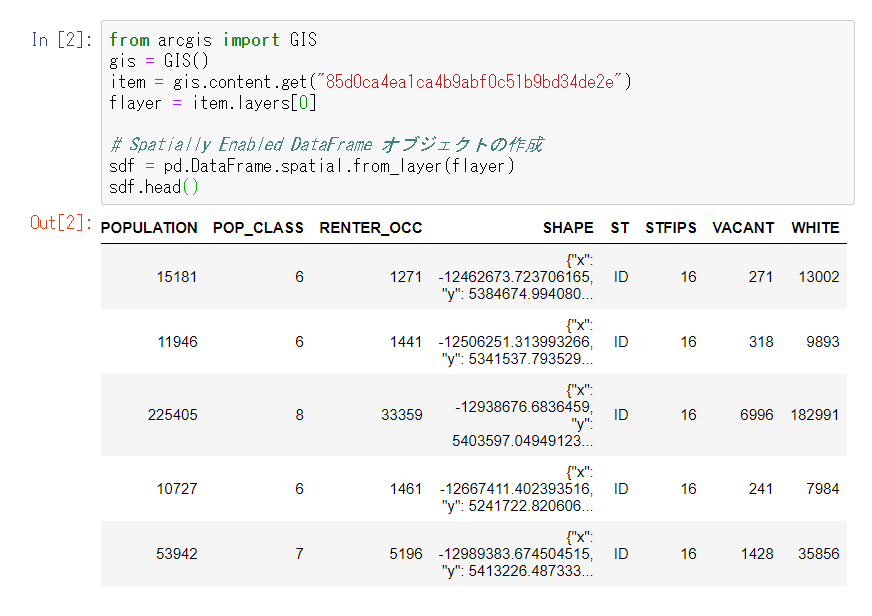Viewport: 872px width, 616px height.
Task: Click the Out[2]: prompt label
Action: 61,223
